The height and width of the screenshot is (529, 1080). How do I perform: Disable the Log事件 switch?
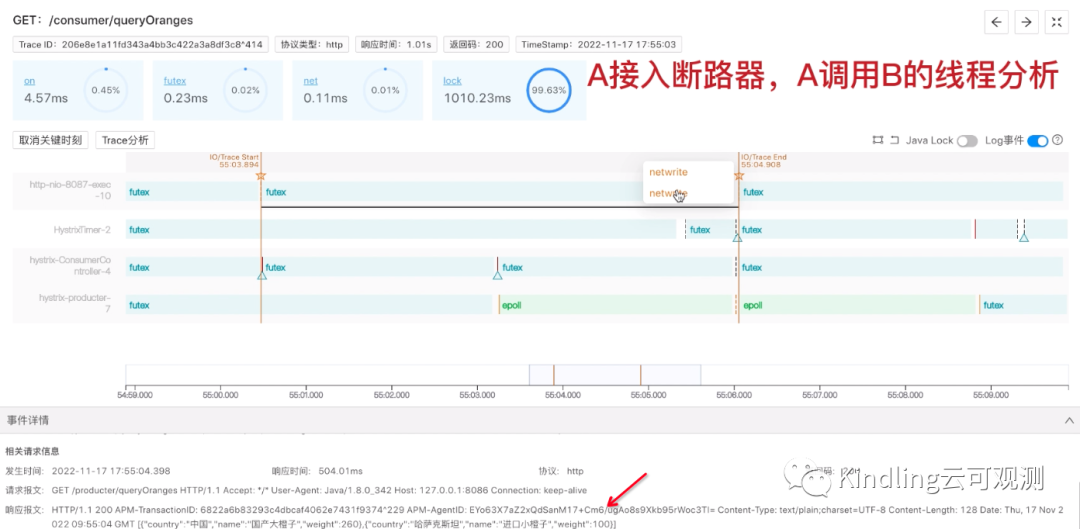[x=1037, y=141]
